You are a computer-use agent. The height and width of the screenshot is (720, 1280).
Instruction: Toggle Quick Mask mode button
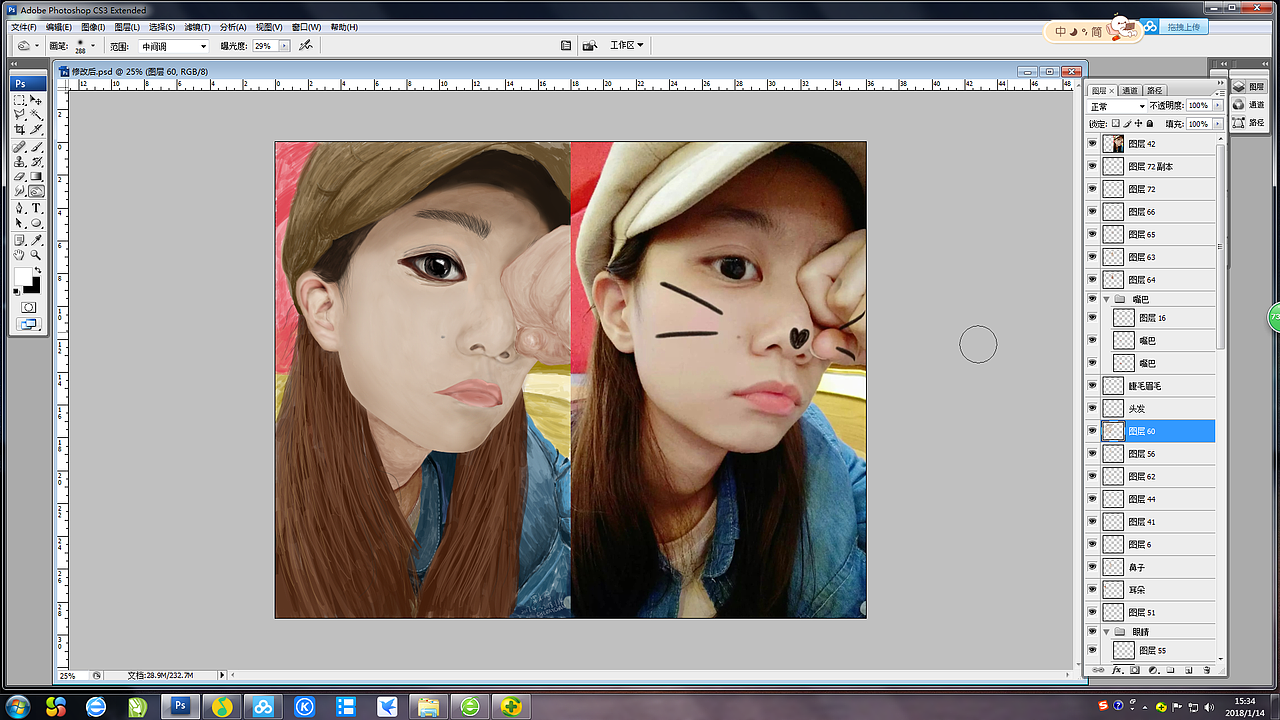tap(29, 307)
